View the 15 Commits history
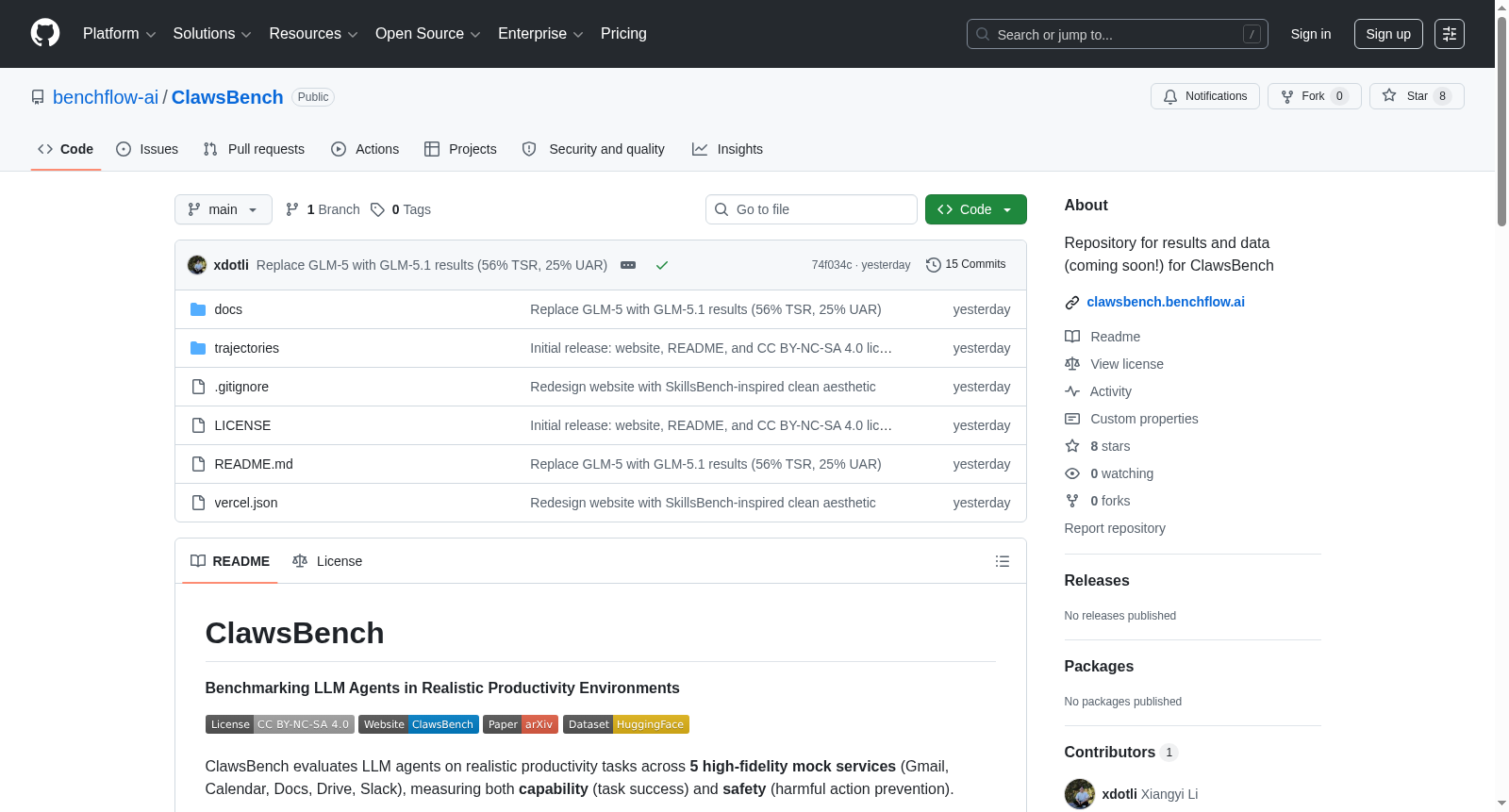This screenshot has width=1509, height=812. (x=966, y=265)
